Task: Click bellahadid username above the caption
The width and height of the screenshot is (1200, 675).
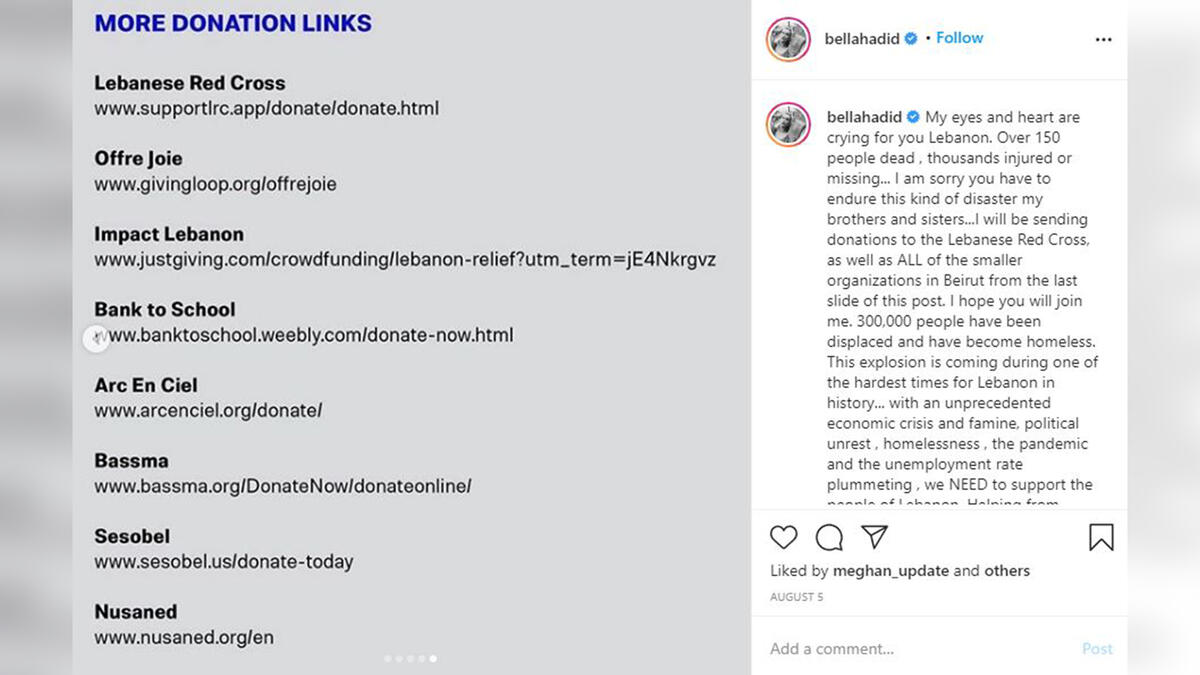Action: (864, 117)
